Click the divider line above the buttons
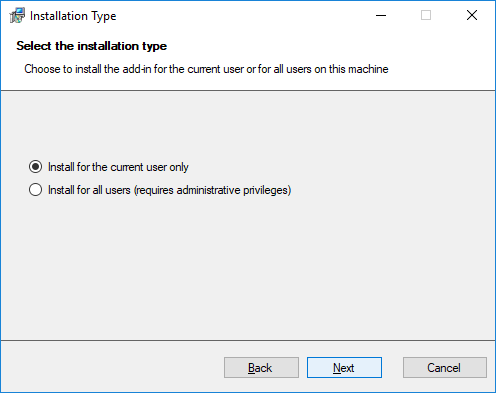 point(248,340)
